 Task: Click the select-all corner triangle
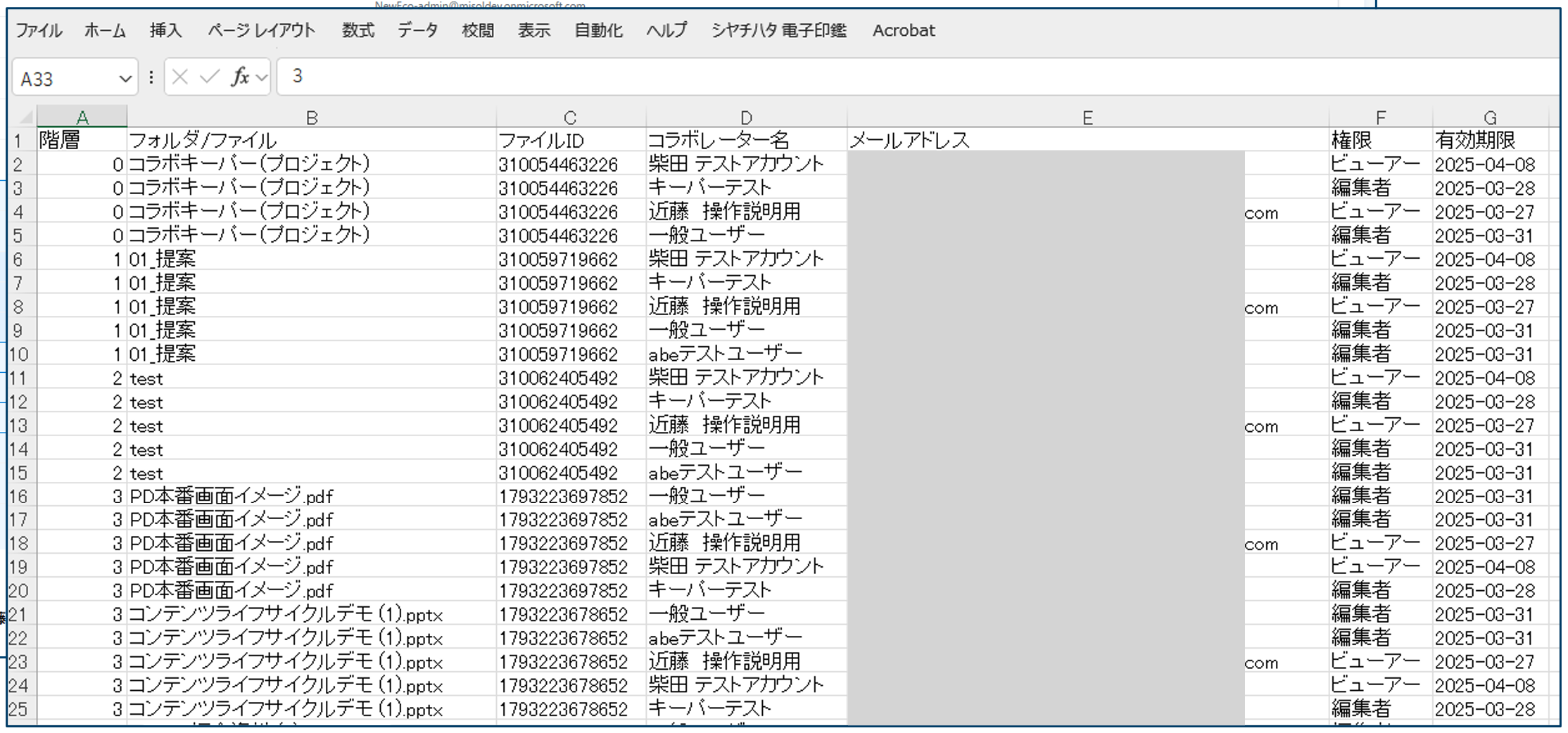point(25,117)
